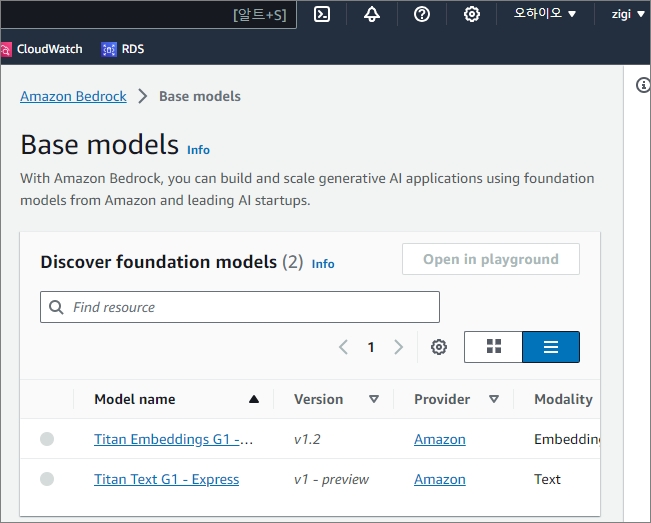Select page 1 in pagination
Image resolution: width=651 pixels, height=523 pixels.
point(371,347)
